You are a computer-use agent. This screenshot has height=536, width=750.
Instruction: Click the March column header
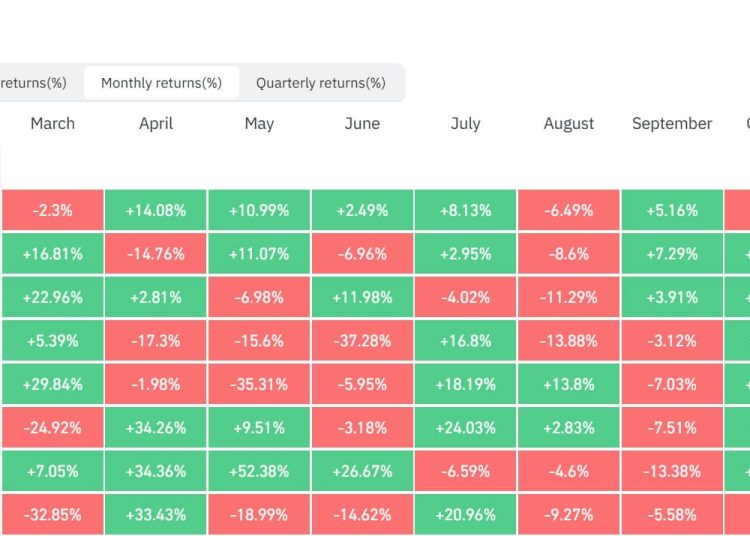point(52,124)
